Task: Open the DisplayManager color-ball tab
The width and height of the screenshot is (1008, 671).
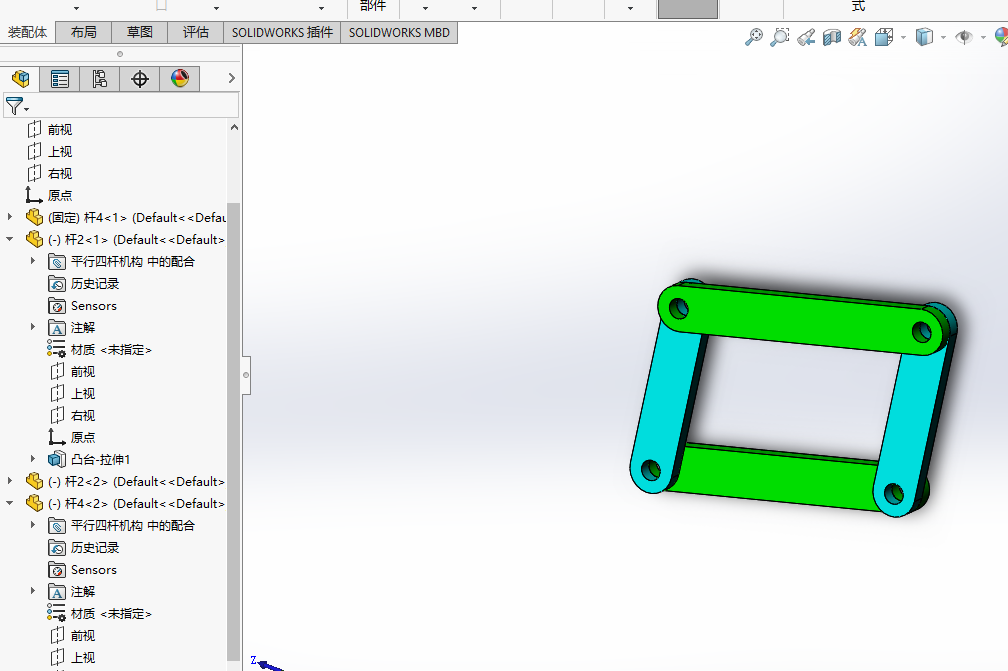Action: (179, 79)
